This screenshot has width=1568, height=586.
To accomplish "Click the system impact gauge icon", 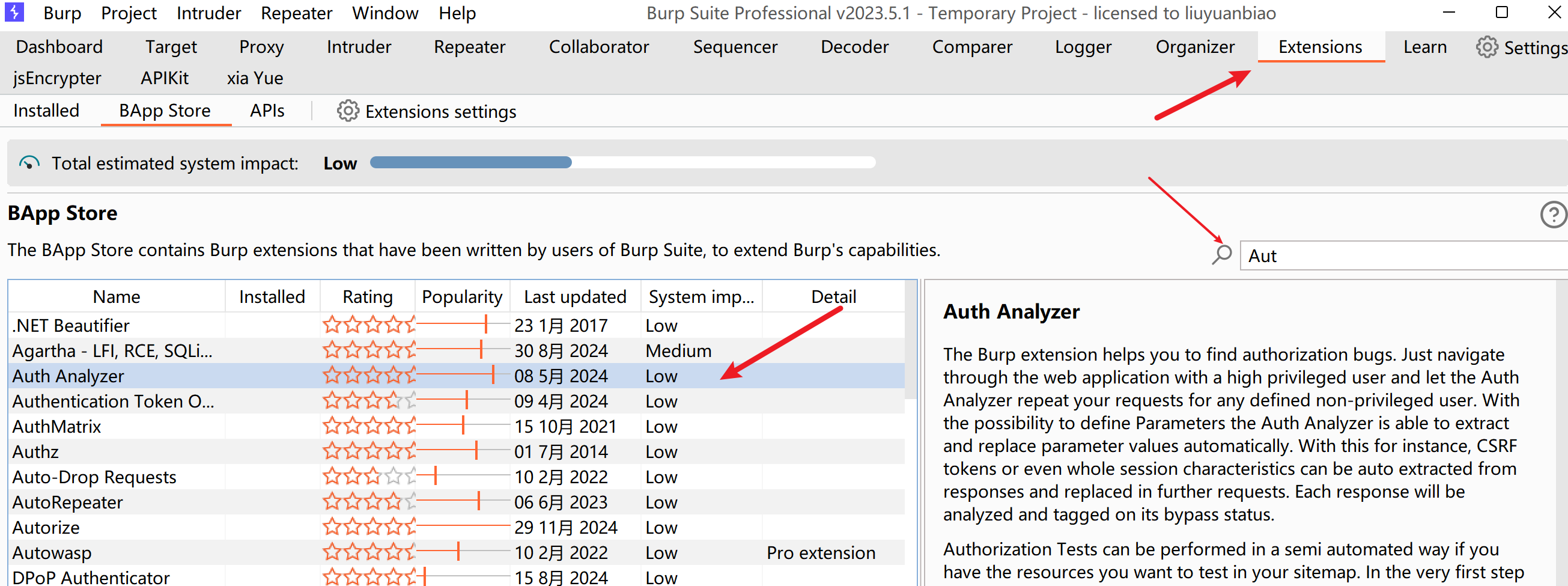I will coord(29,163).
